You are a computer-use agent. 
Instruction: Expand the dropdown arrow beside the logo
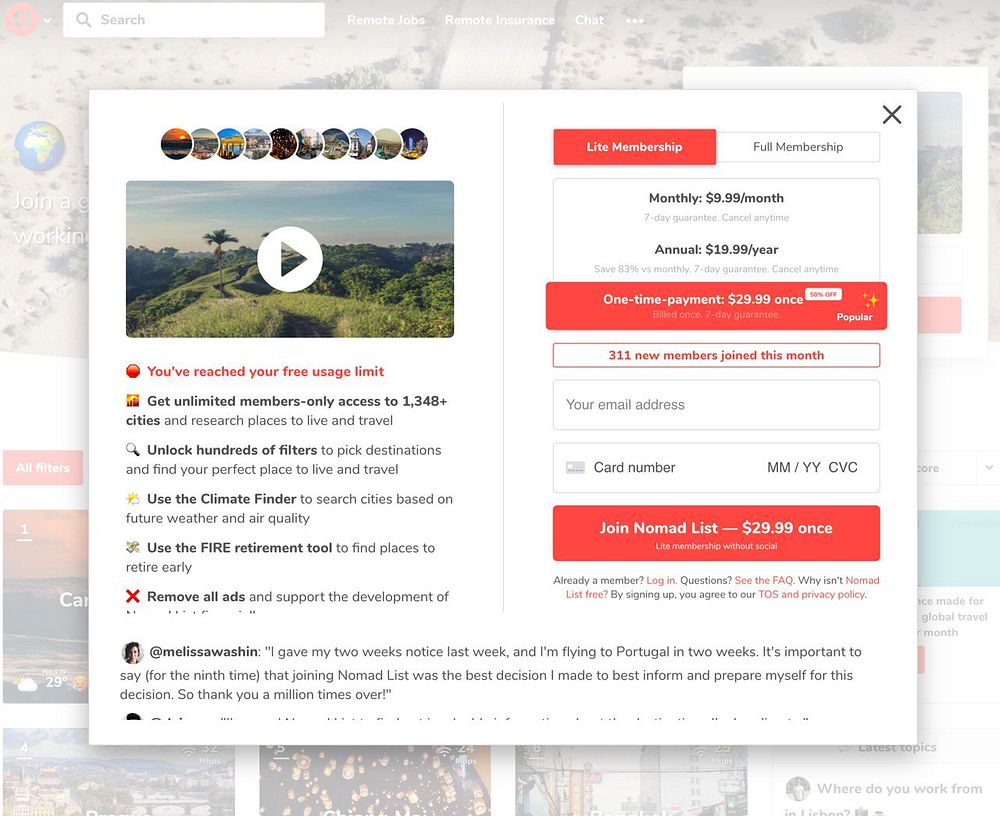(x=48, y=20)
